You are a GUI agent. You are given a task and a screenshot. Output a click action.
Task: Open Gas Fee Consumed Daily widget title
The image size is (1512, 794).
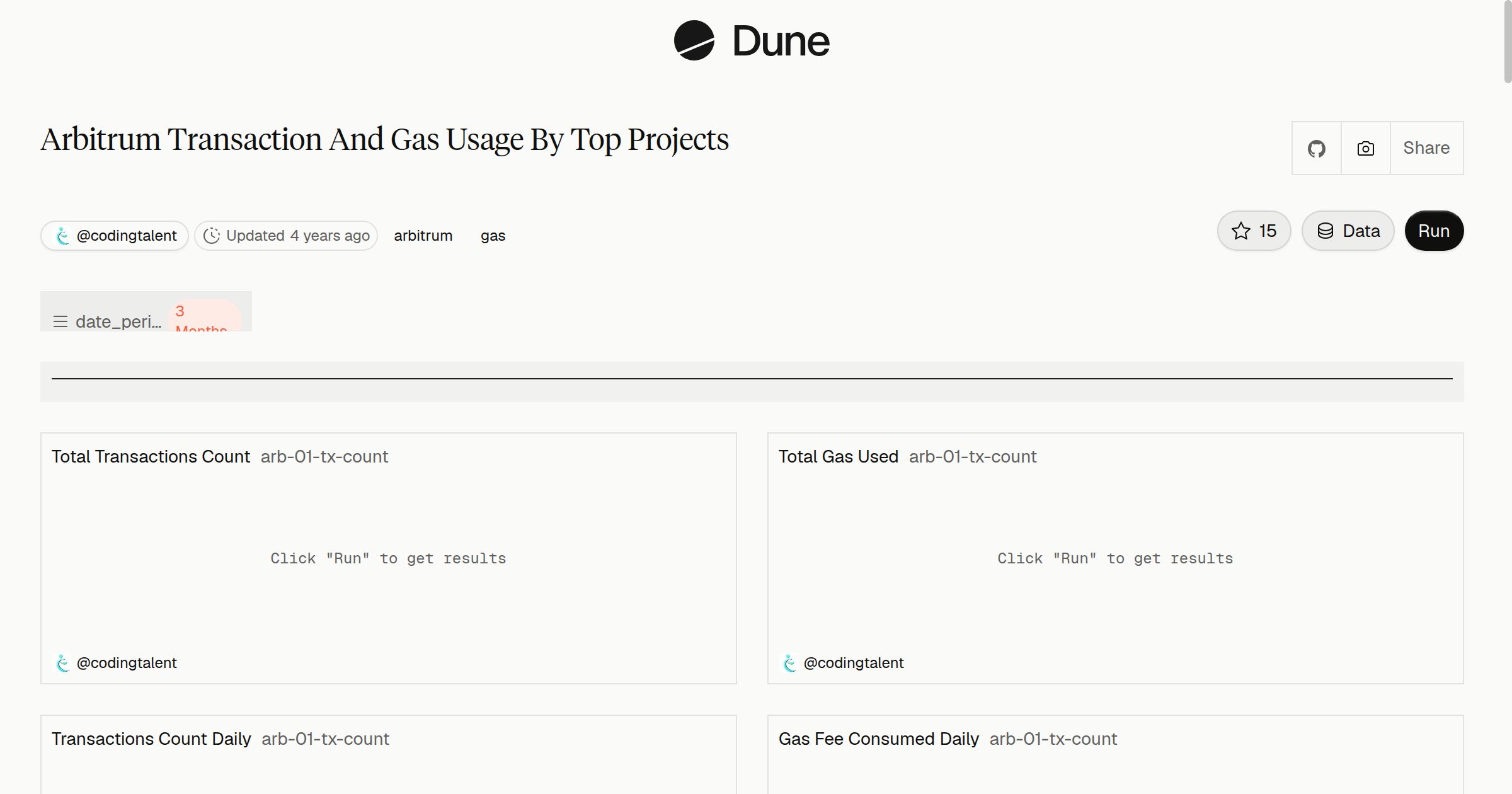(879, 739)
